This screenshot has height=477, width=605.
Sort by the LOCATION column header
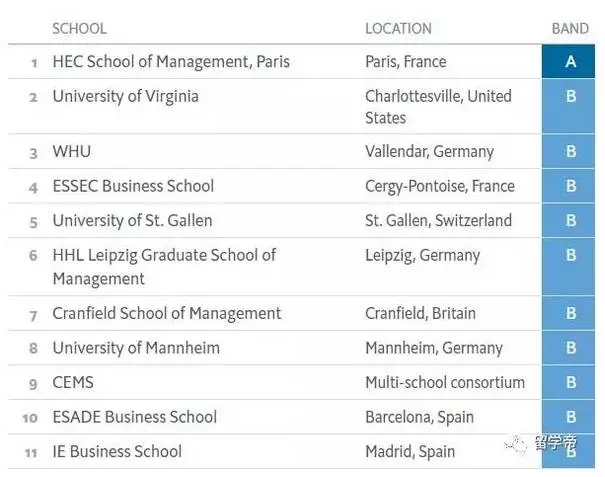click(398, 28)
